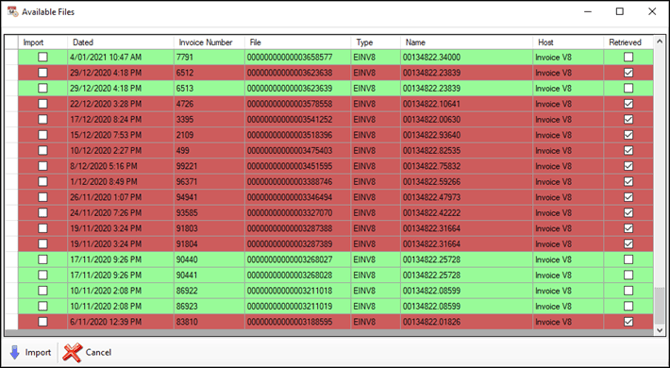The width and height of the screenshot is (670, 368).
Task: Click the Name column header
Action: point(466,42)
